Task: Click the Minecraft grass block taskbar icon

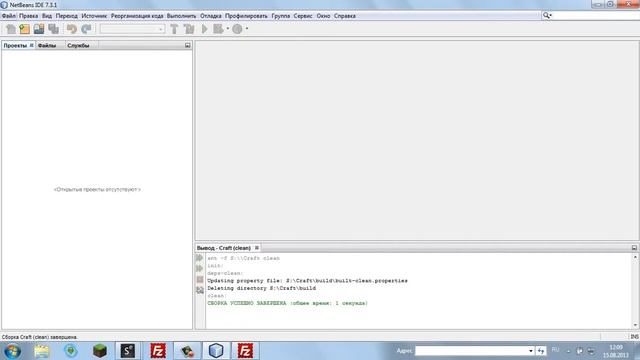Action: (100, 351)
